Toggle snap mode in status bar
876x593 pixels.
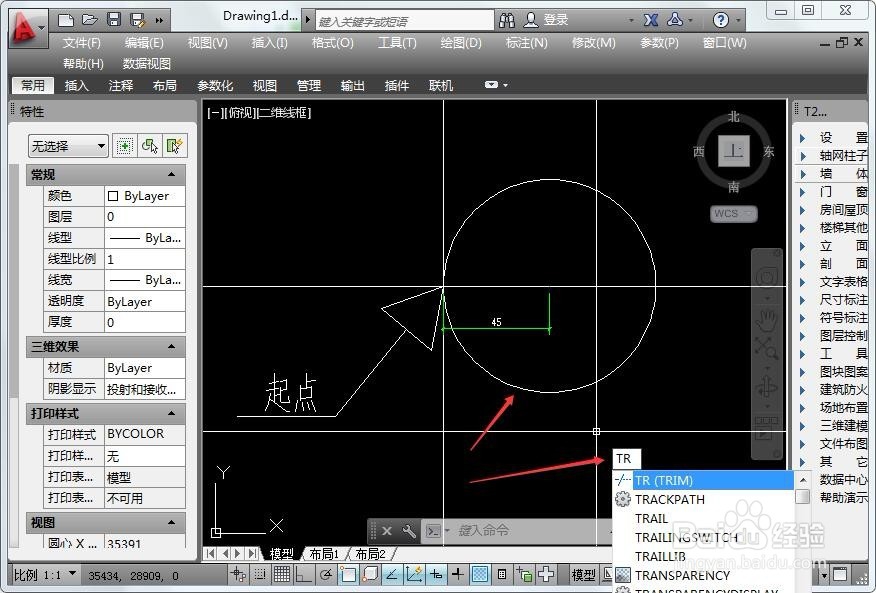tap(260, 574)
